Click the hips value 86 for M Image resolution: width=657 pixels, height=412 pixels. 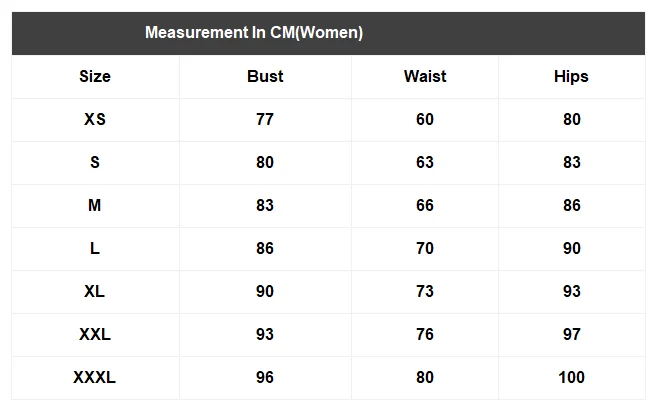(572, 205)
